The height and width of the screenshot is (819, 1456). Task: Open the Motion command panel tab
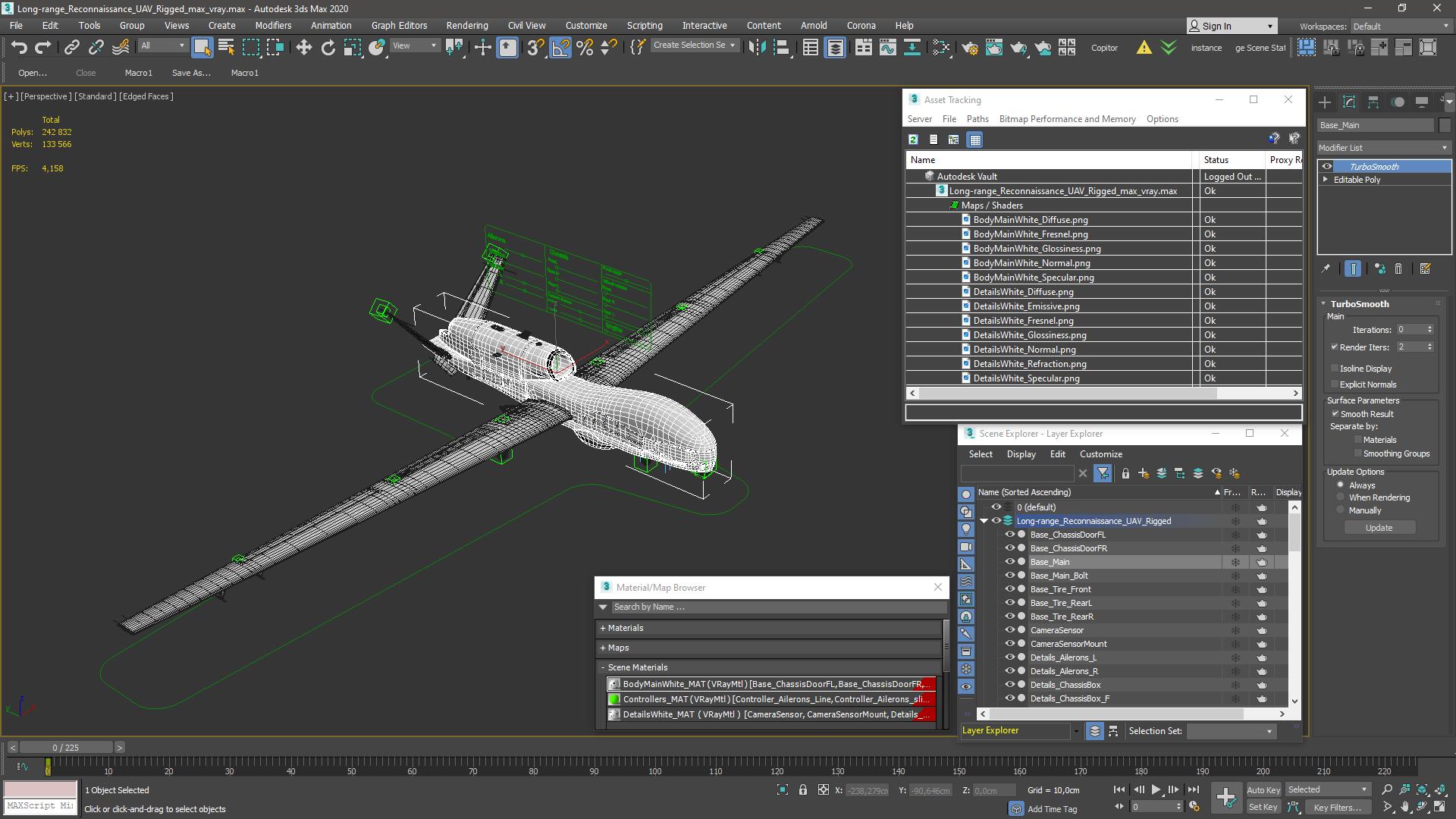(1398, 102)
